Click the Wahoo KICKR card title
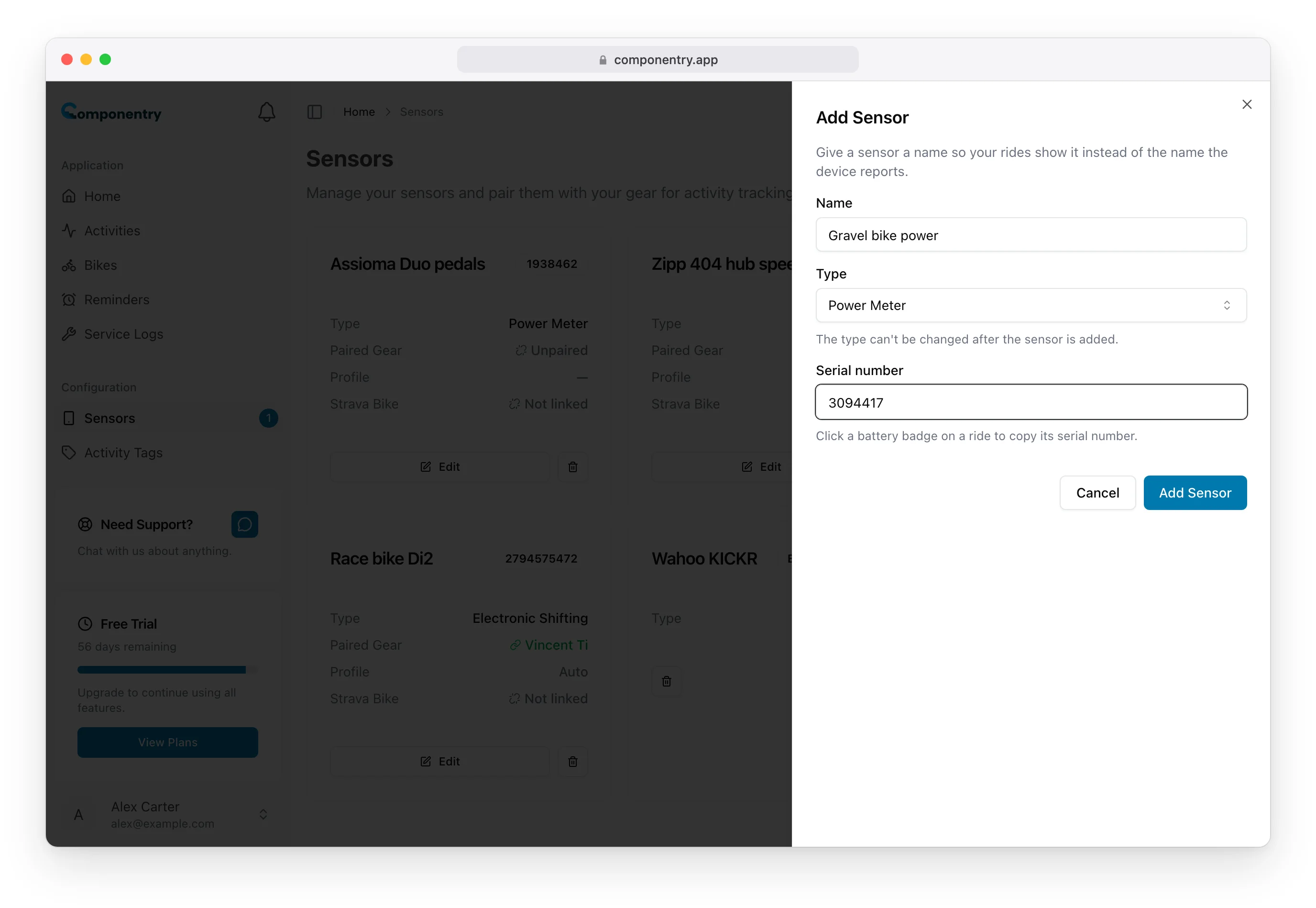The height and width of the screenshot is (908, 1316). coord(704,559)
